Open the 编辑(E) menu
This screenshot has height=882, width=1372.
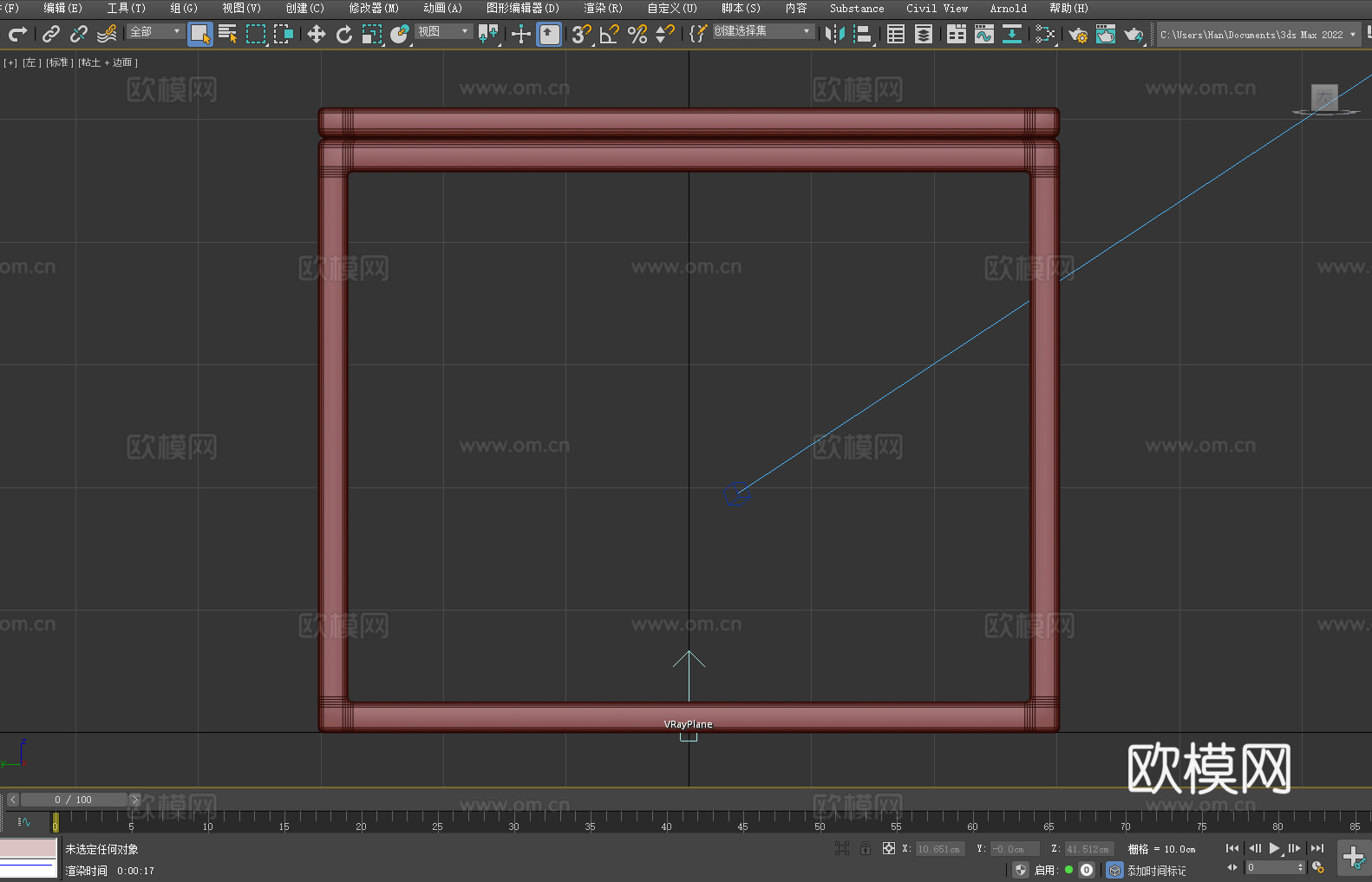(x=62, y=8)
